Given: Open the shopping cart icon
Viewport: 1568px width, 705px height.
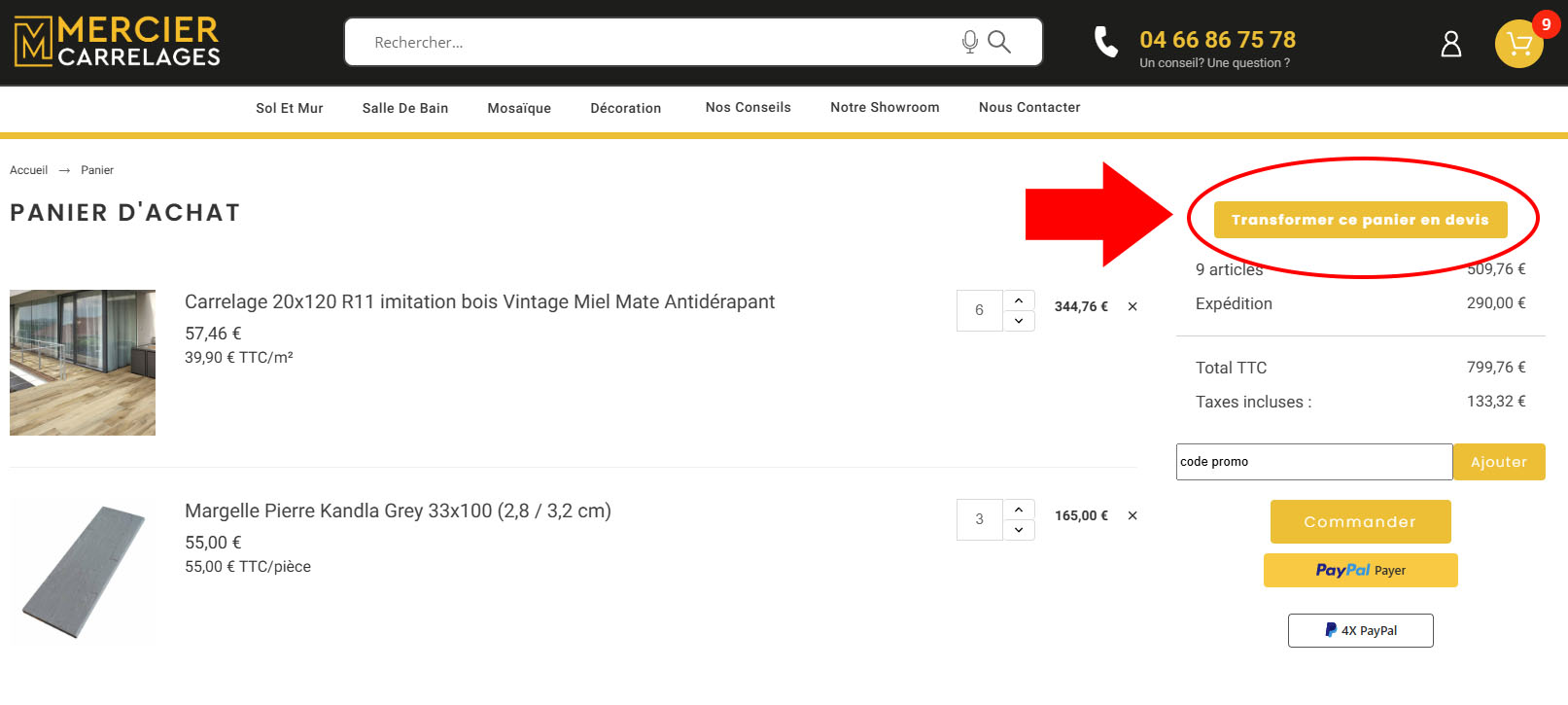Looking at the screenshot, I should 1518,44.
